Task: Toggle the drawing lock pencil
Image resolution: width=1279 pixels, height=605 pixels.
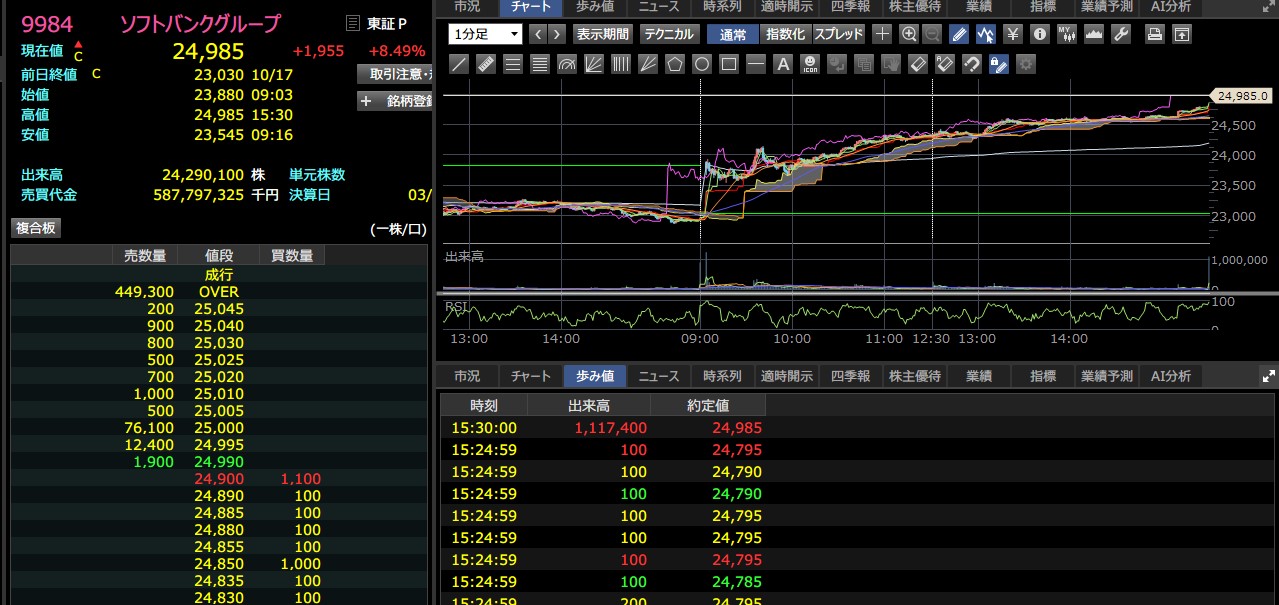Action: [x=998, y=64]
